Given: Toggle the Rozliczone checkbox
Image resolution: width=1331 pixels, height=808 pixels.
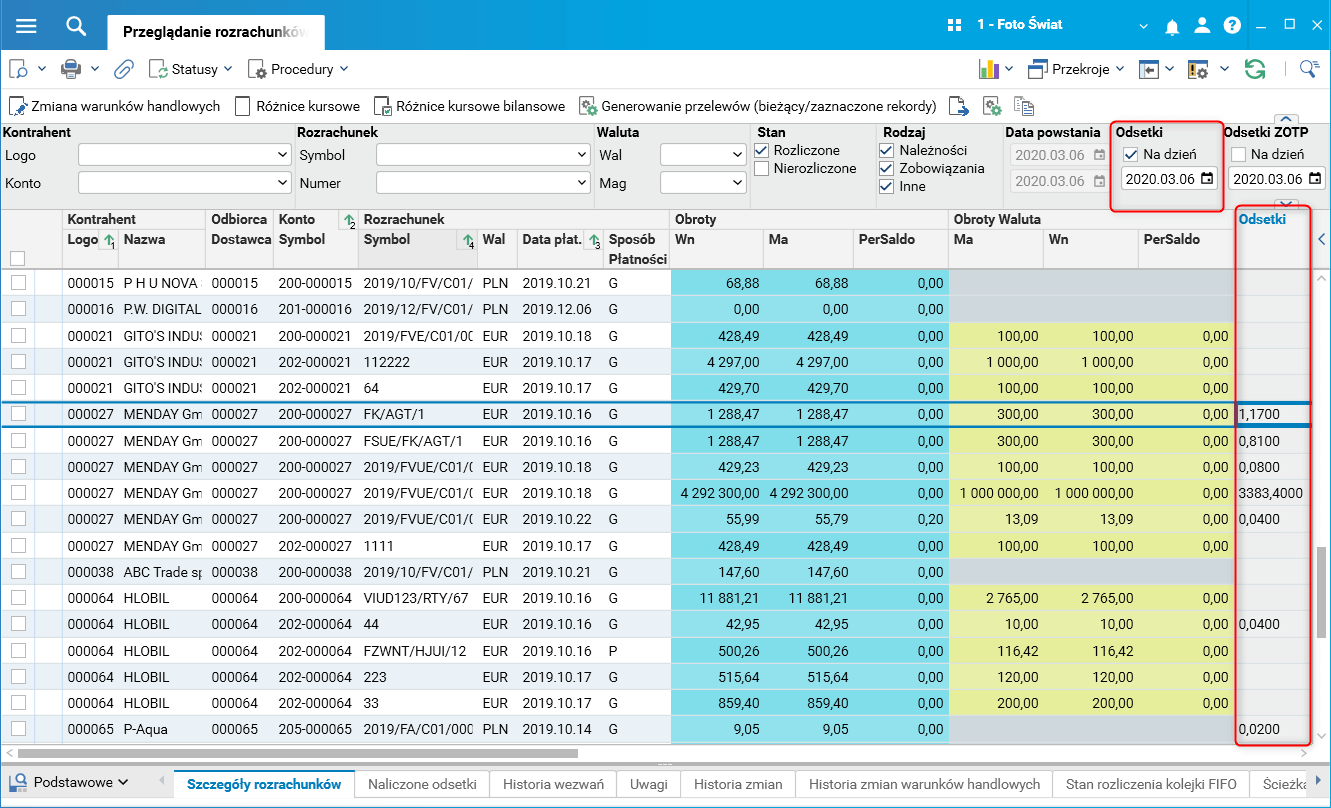Looking at the screenshot, I should click(x=763, y=151).
